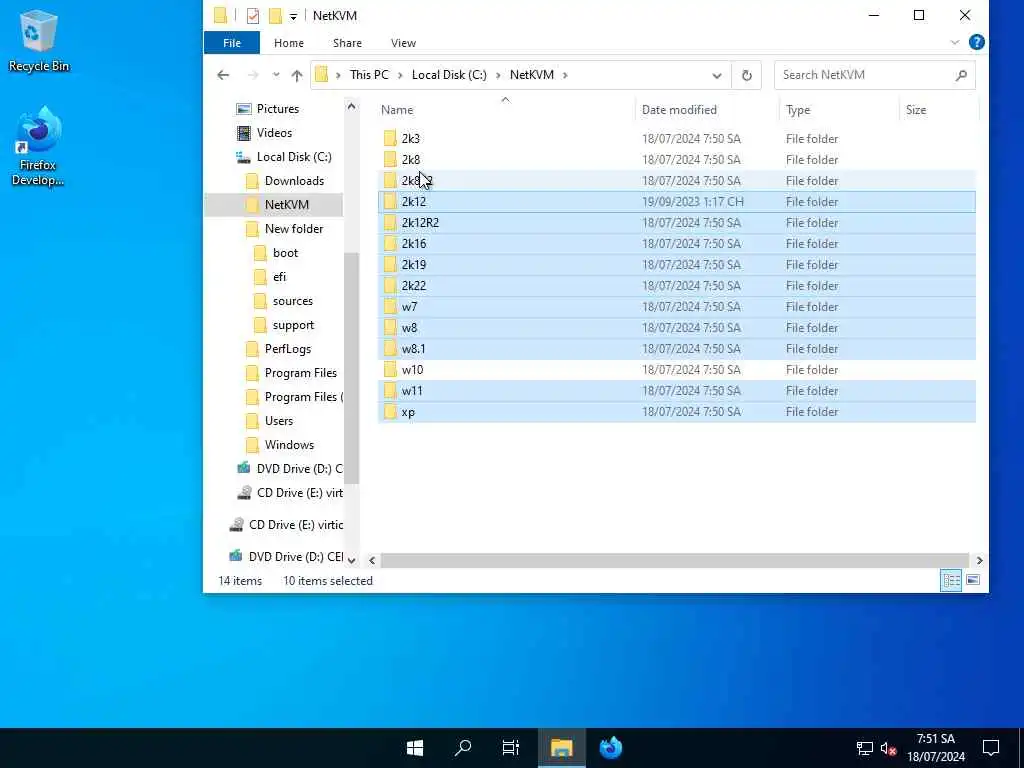Select the 2k19 folder

pos(677,264)
